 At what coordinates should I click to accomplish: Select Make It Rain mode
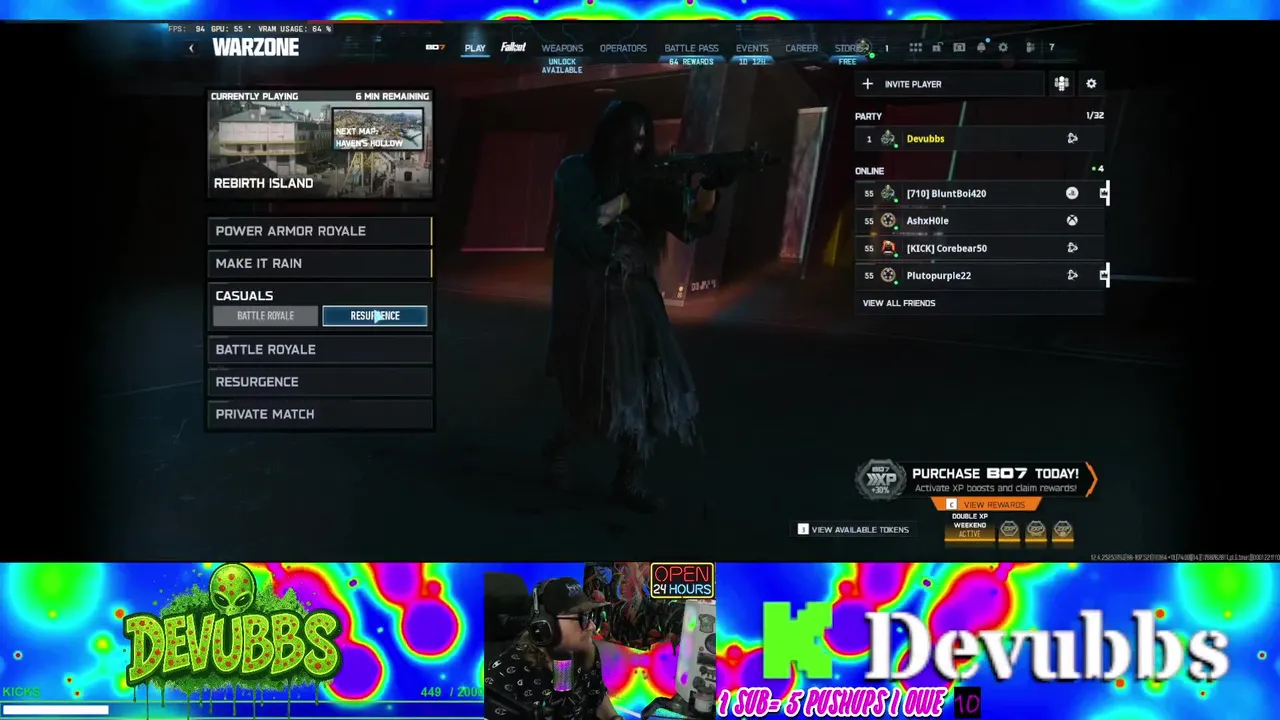[320, 263]
